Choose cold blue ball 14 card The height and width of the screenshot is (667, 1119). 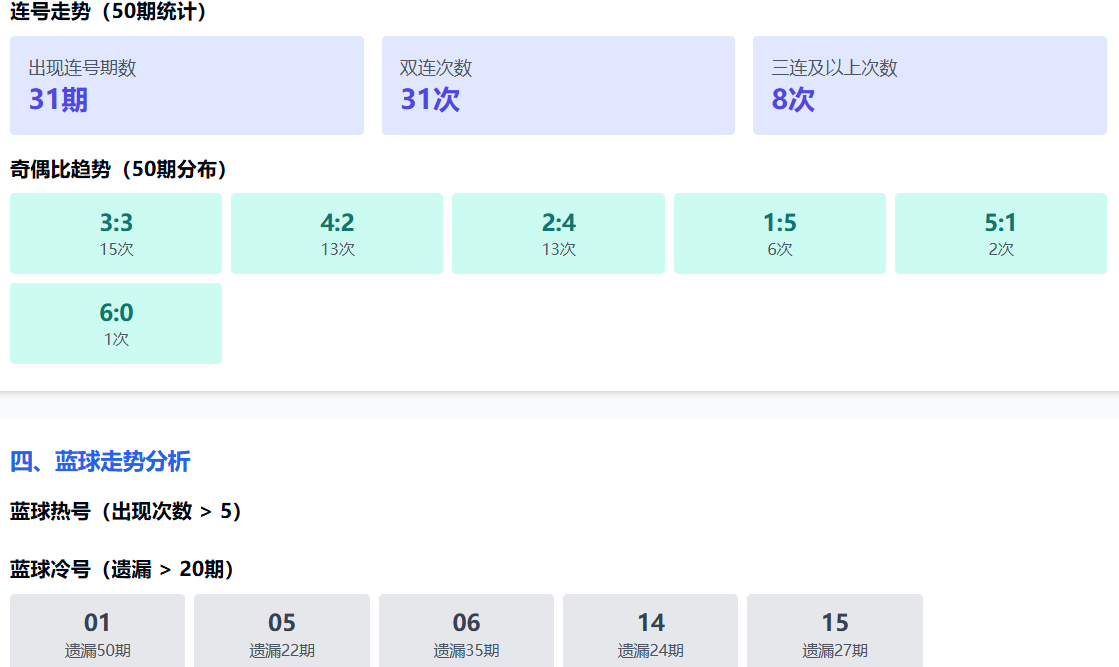[x=650, y=632]
